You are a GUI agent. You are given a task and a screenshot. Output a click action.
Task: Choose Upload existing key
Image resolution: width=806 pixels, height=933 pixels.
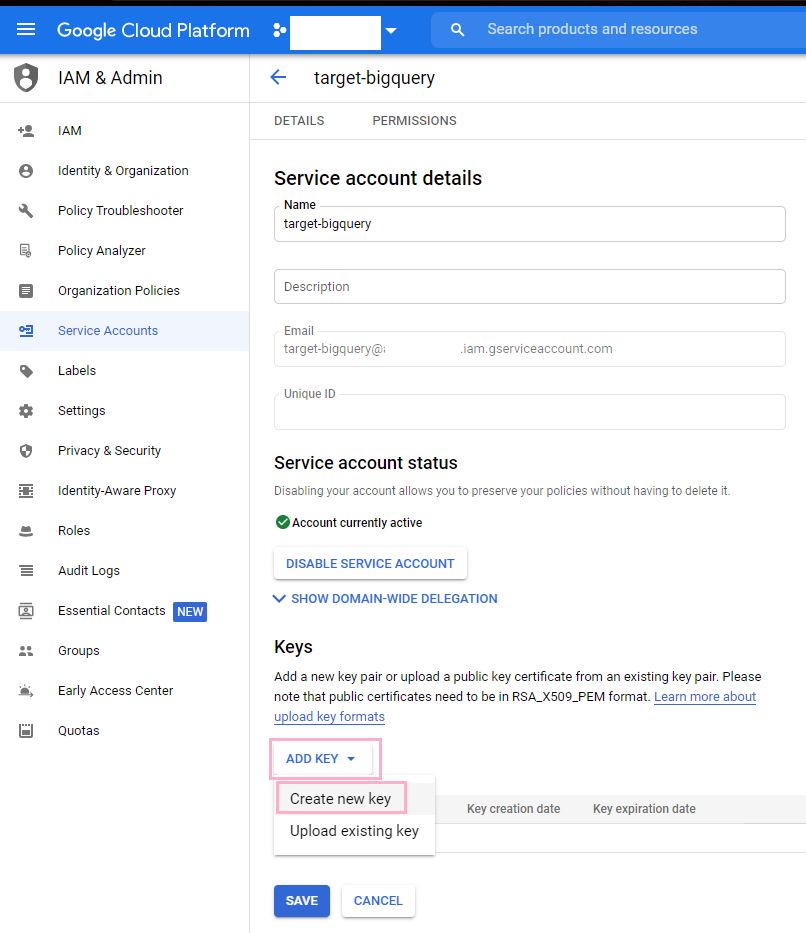[355, 831]
